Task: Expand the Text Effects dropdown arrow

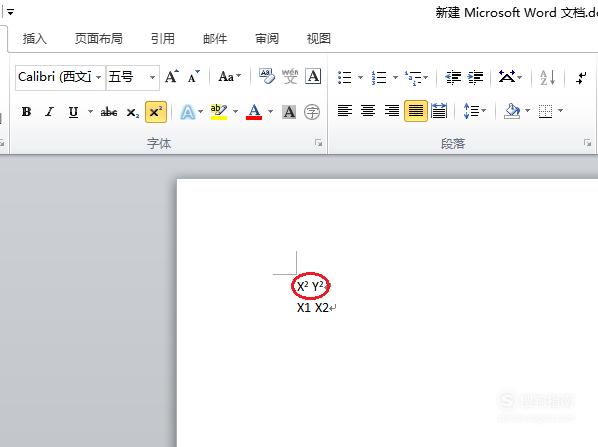Action: point(201,112)
